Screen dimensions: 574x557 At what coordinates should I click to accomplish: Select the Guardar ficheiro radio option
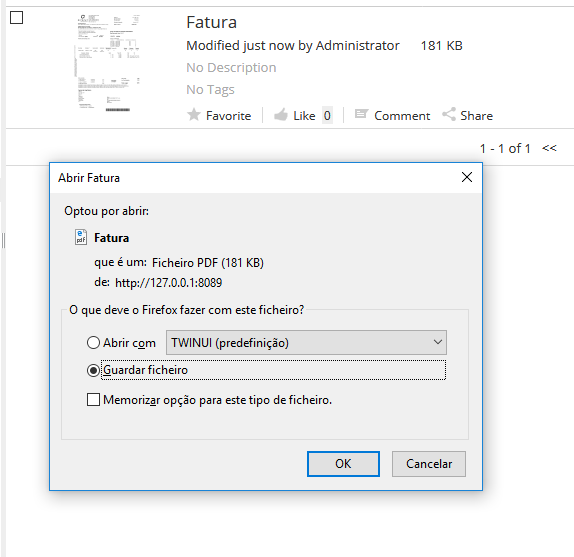click(x=93, y=370)
